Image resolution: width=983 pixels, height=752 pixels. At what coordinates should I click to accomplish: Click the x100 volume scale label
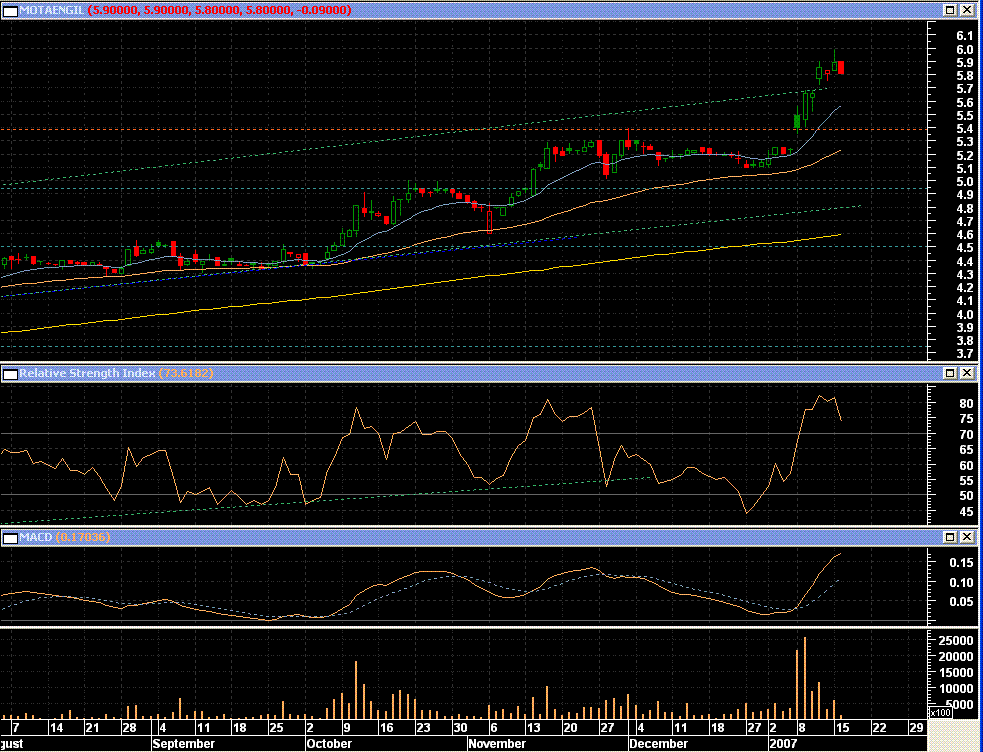[x=940, y=713]
